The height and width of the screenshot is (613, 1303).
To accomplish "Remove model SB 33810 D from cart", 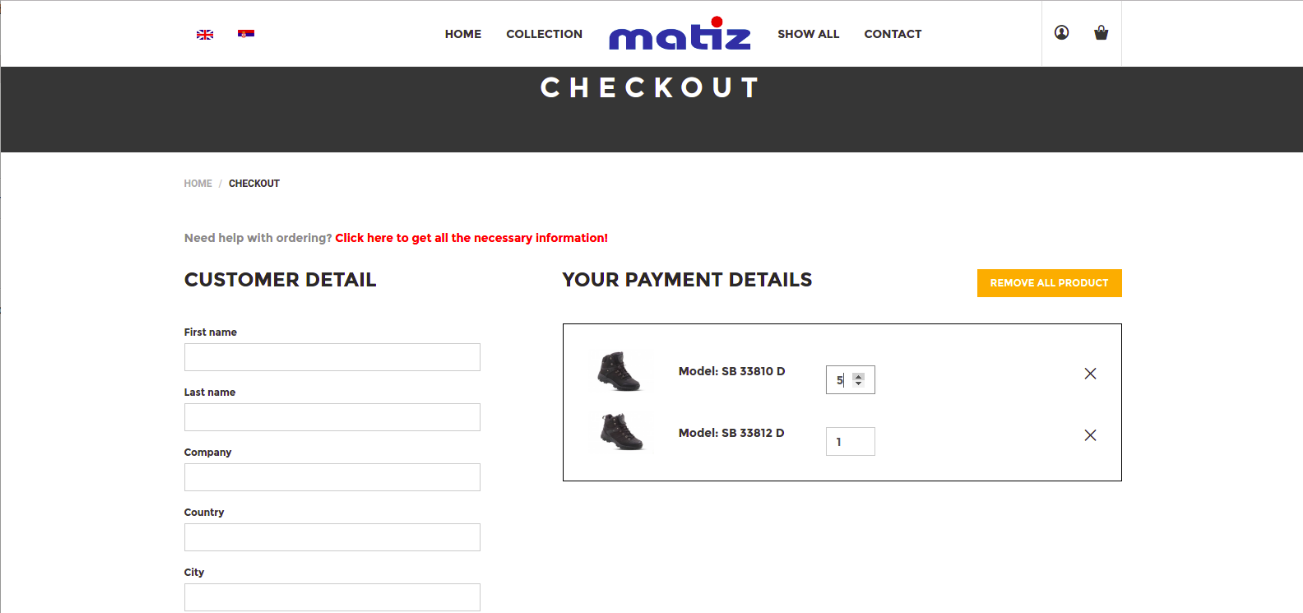I will [1090, 374].
